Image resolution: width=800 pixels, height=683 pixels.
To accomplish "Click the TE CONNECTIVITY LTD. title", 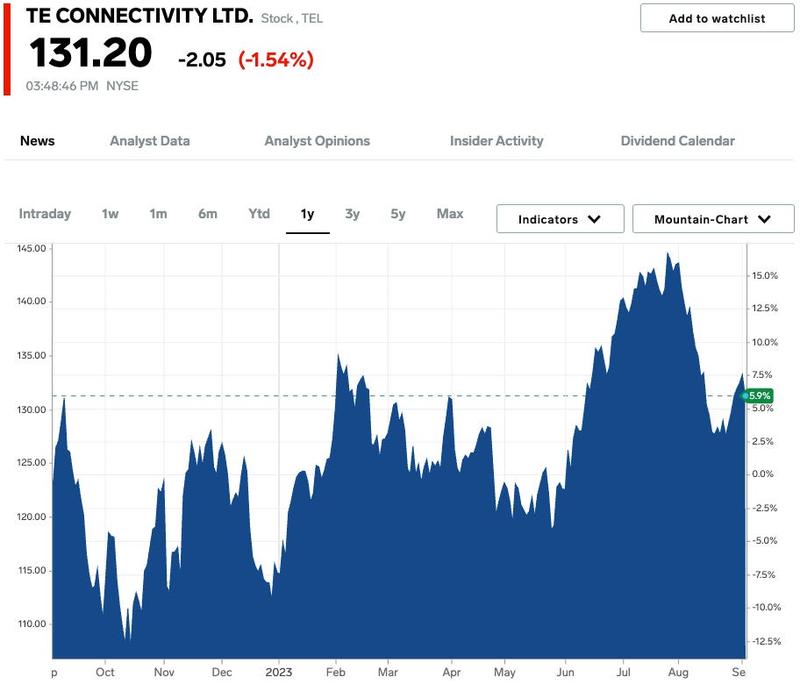I will 140,16.
